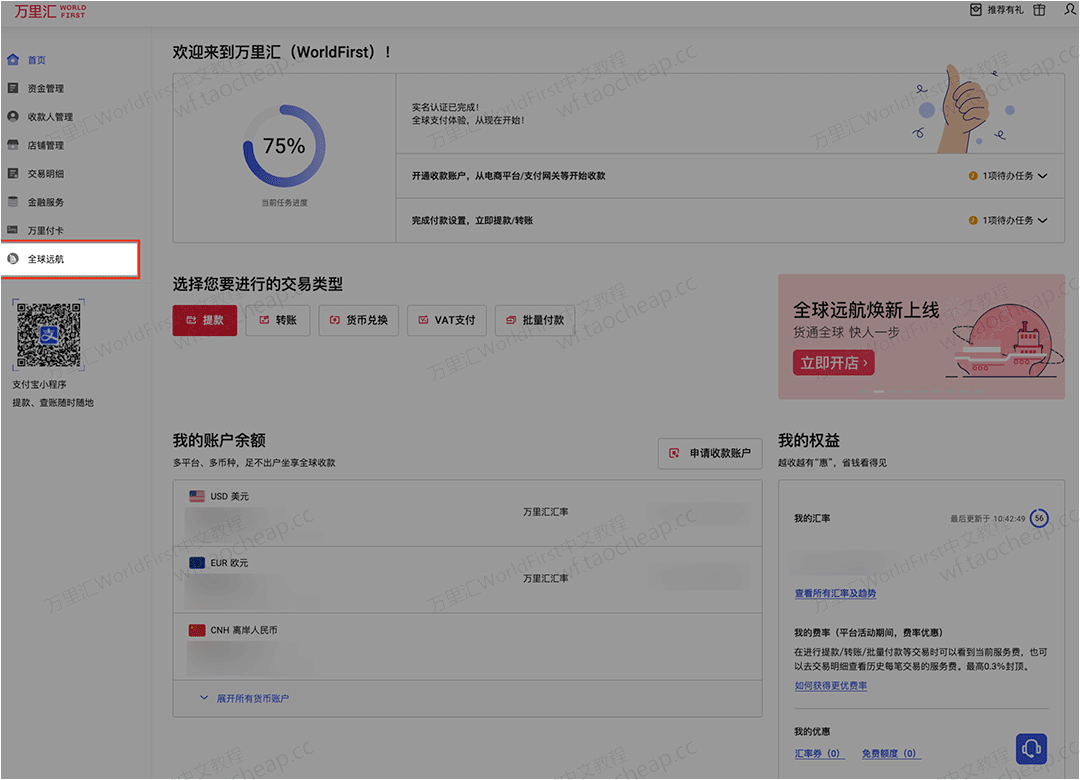
Task: Expand pending task for 开通收款账户 row
Action: tap(1008, 176)
